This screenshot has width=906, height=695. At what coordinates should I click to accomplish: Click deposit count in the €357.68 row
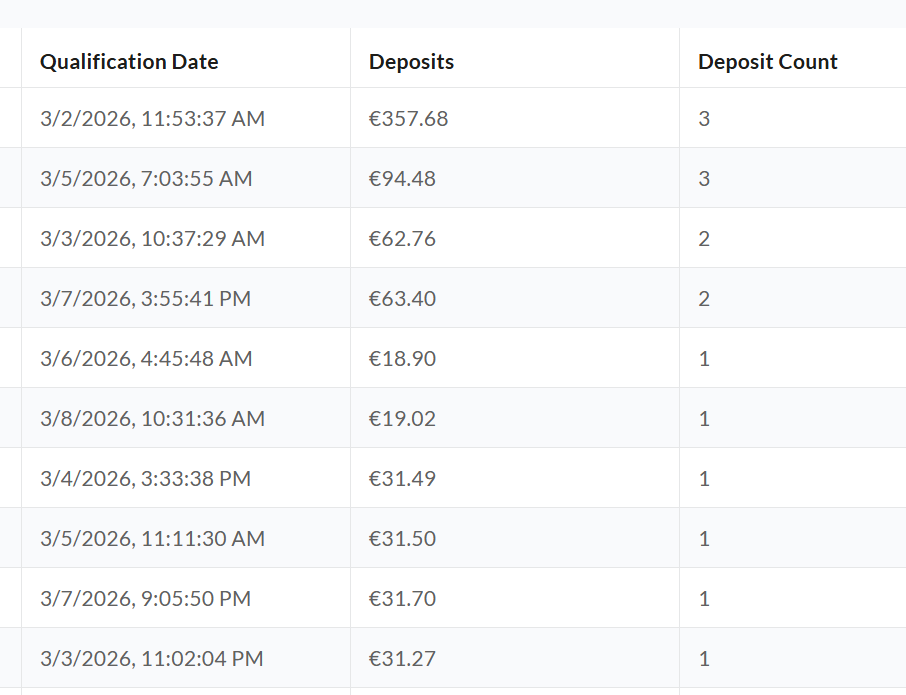[704, 119]
